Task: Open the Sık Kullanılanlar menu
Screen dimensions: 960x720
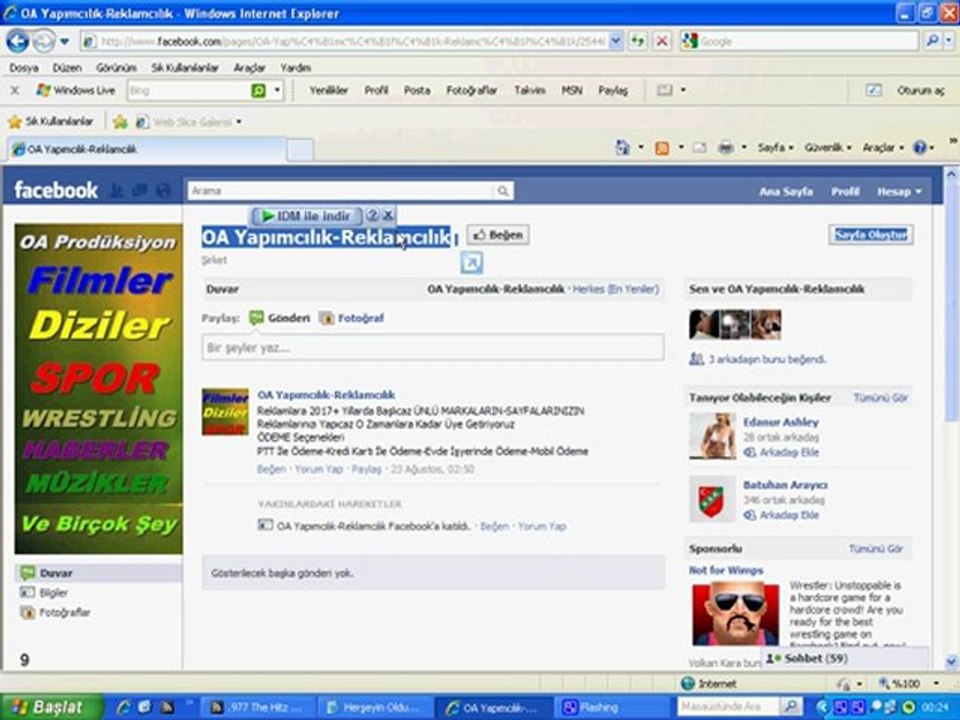Action: (x=185, y=67)
